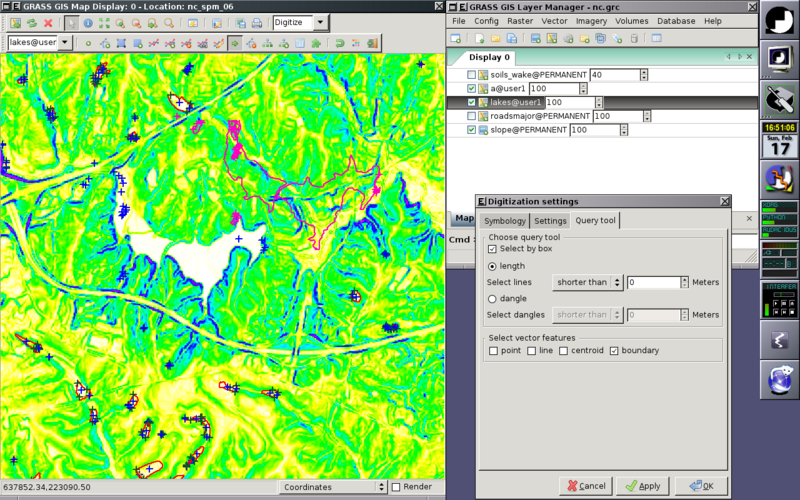Click add vector map layer icon
Screen dimensions: 800x500
552,38
